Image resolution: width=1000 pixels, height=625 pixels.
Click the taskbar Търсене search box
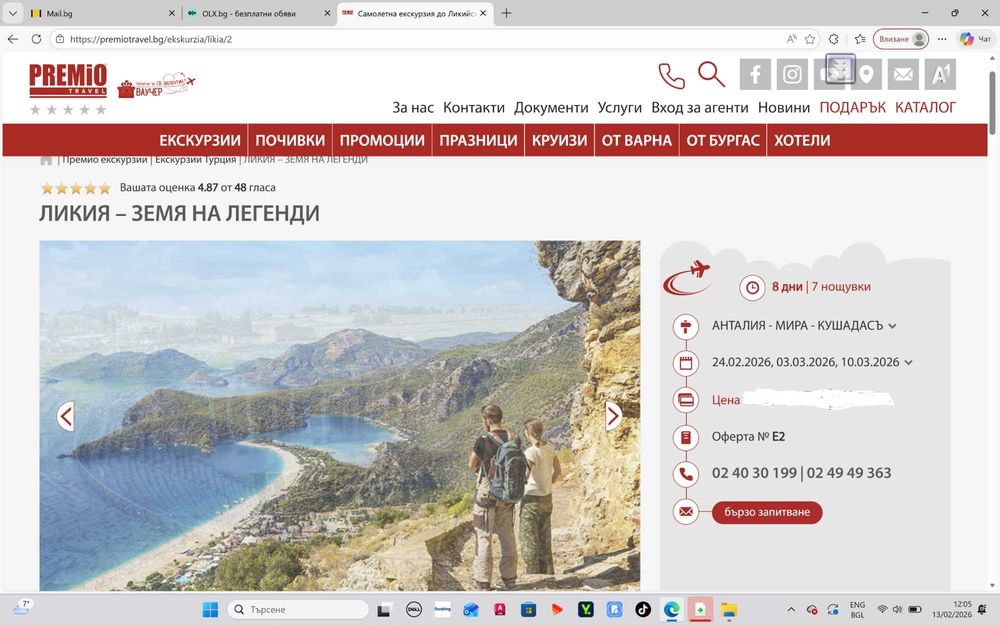(298, 610)
